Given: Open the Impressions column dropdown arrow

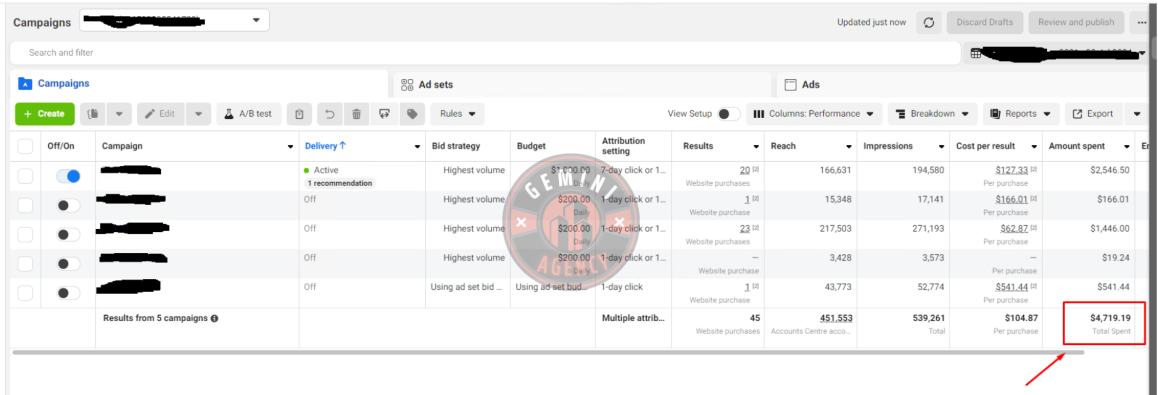Looking at the screenshot, I should [x=941, y=147].
